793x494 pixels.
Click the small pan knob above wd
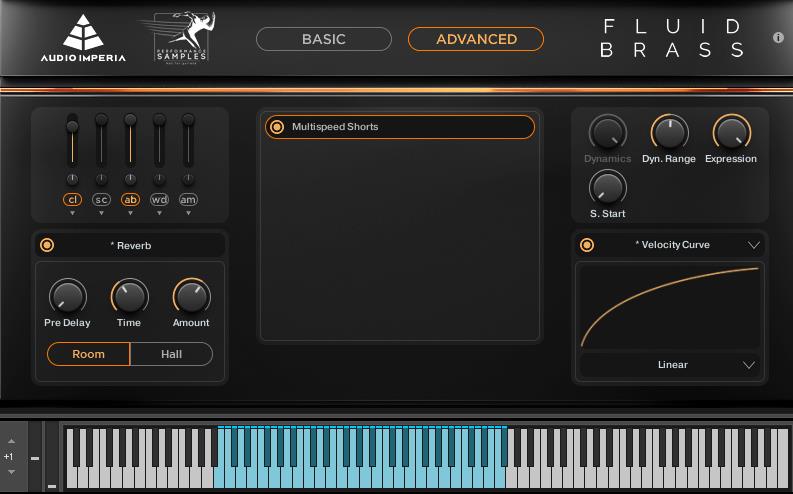coord(159,179)
